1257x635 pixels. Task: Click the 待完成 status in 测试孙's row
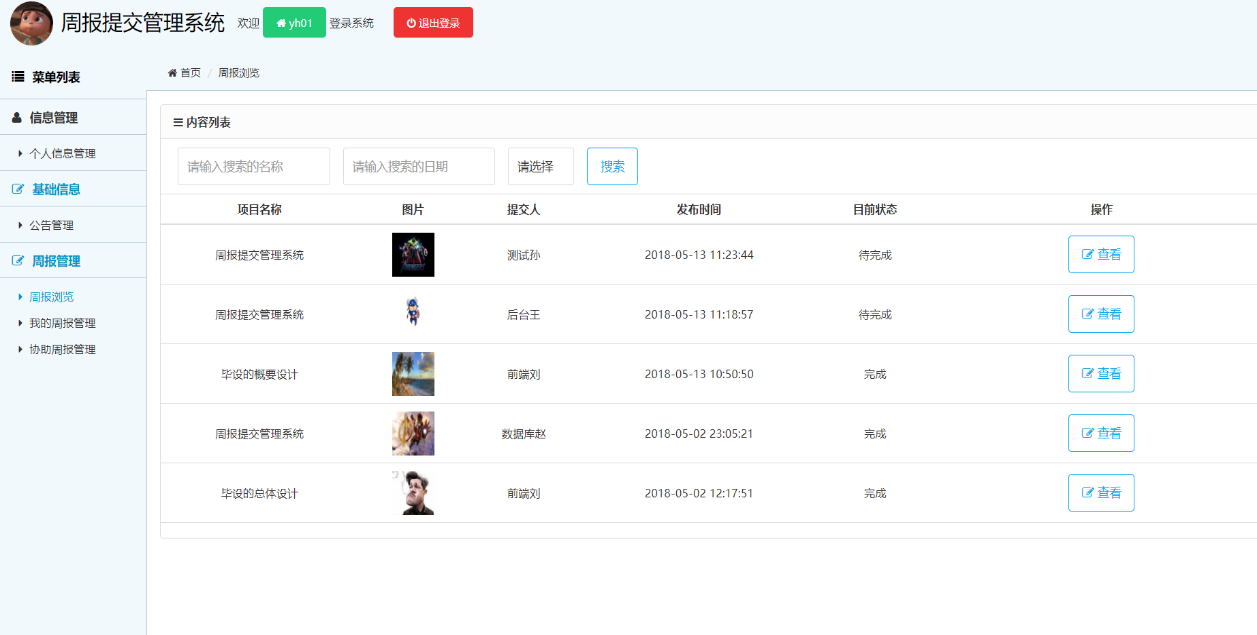point(875,255)
